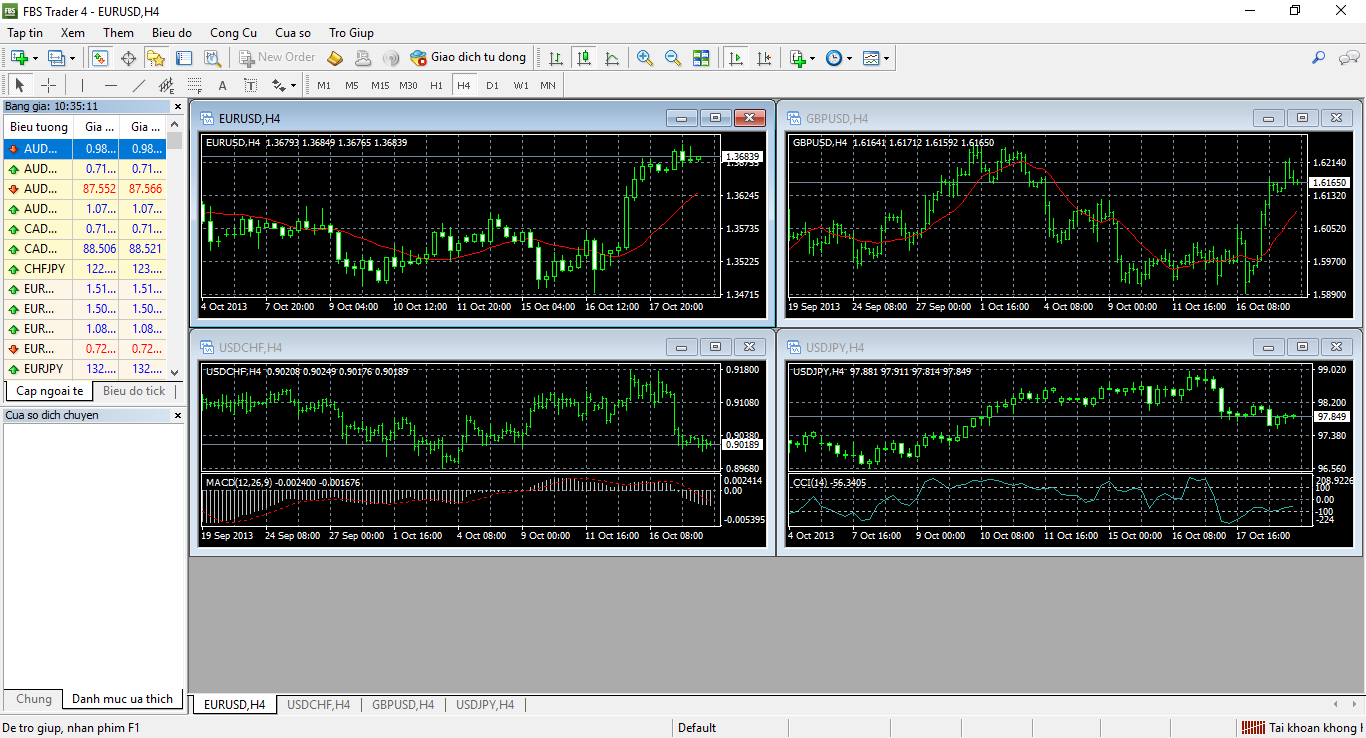Activate the USDCHF,H4 chart window title
This screenshot has width=1366, height=738.
(250, 347)
